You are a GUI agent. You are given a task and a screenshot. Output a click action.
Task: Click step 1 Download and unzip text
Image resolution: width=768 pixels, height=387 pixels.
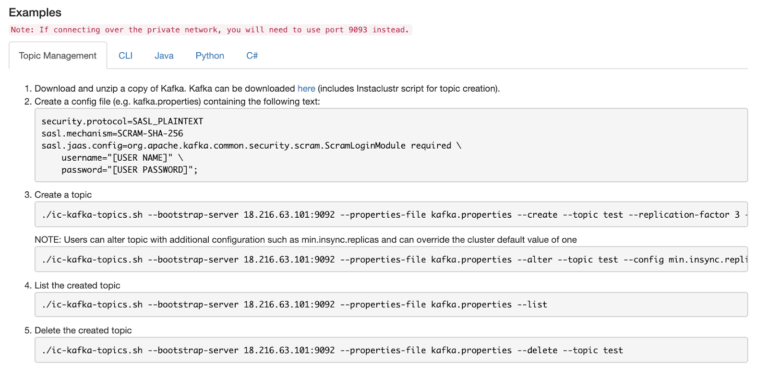(x=267, y=89)
